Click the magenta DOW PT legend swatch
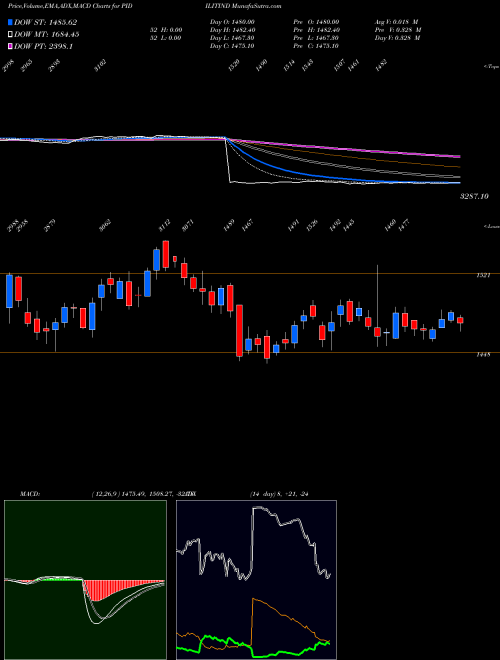Viewport: 500px width, 660px height. click(10, 46)
